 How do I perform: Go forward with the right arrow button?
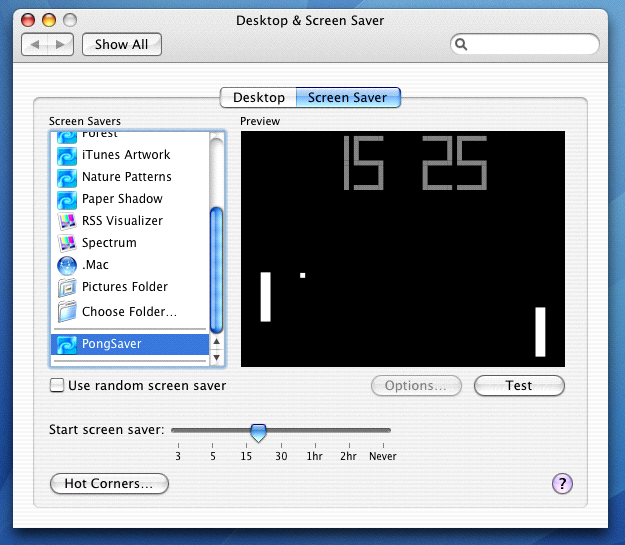[61, 44]
